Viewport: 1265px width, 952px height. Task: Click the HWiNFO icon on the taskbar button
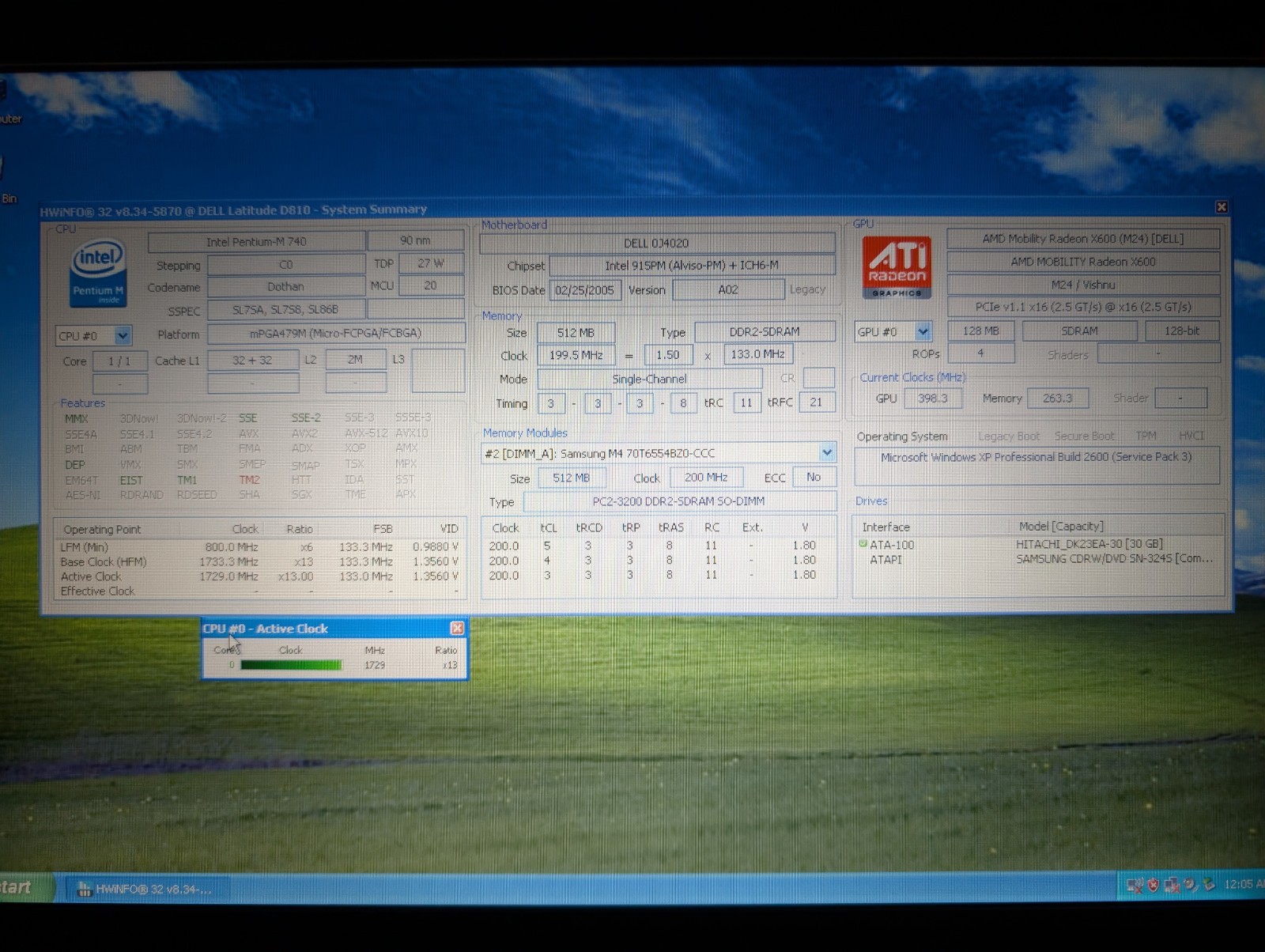[84, 889]
